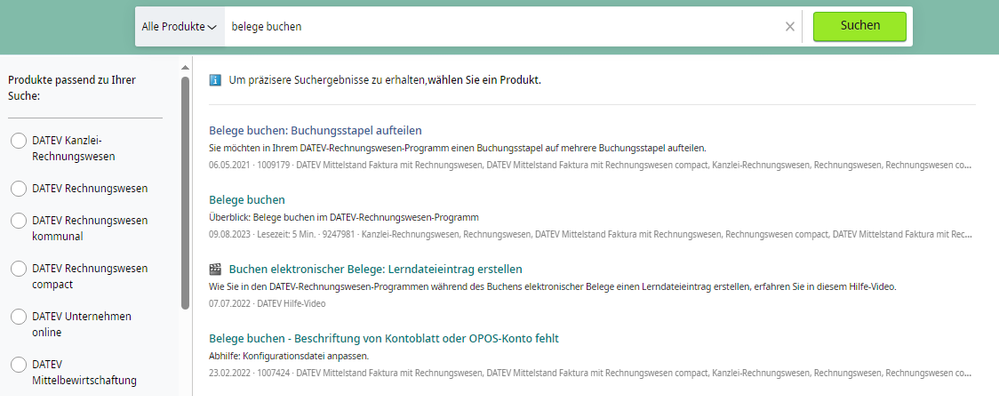Click into the search field containing 'belege buchen'

(x=503, y=26)
